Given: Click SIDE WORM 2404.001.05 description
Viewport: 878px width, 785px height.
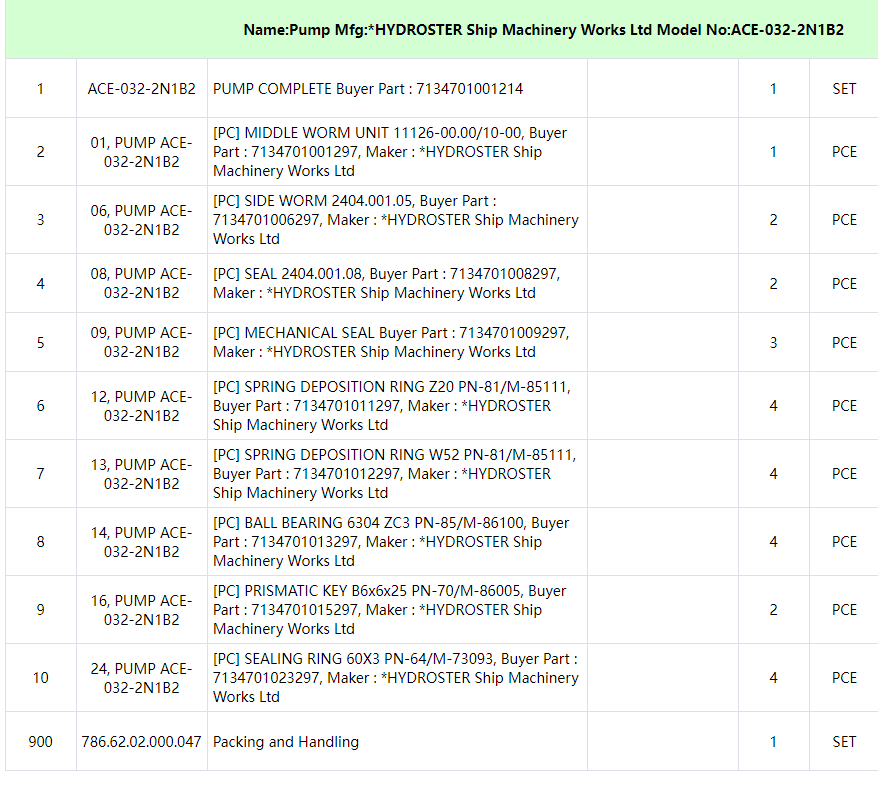Looking at the screenshot, I should pos(396,220).
